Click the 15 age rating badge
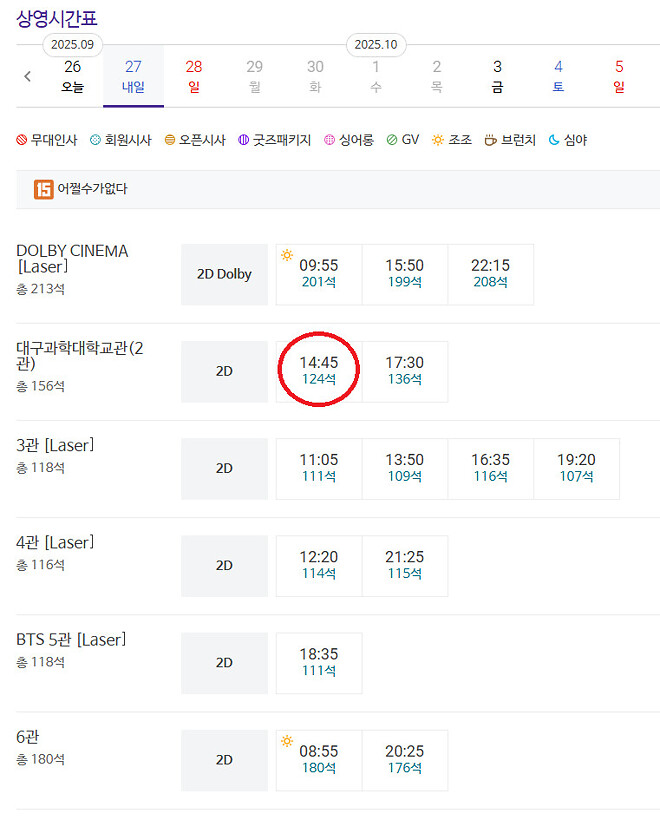 (40, 188)
